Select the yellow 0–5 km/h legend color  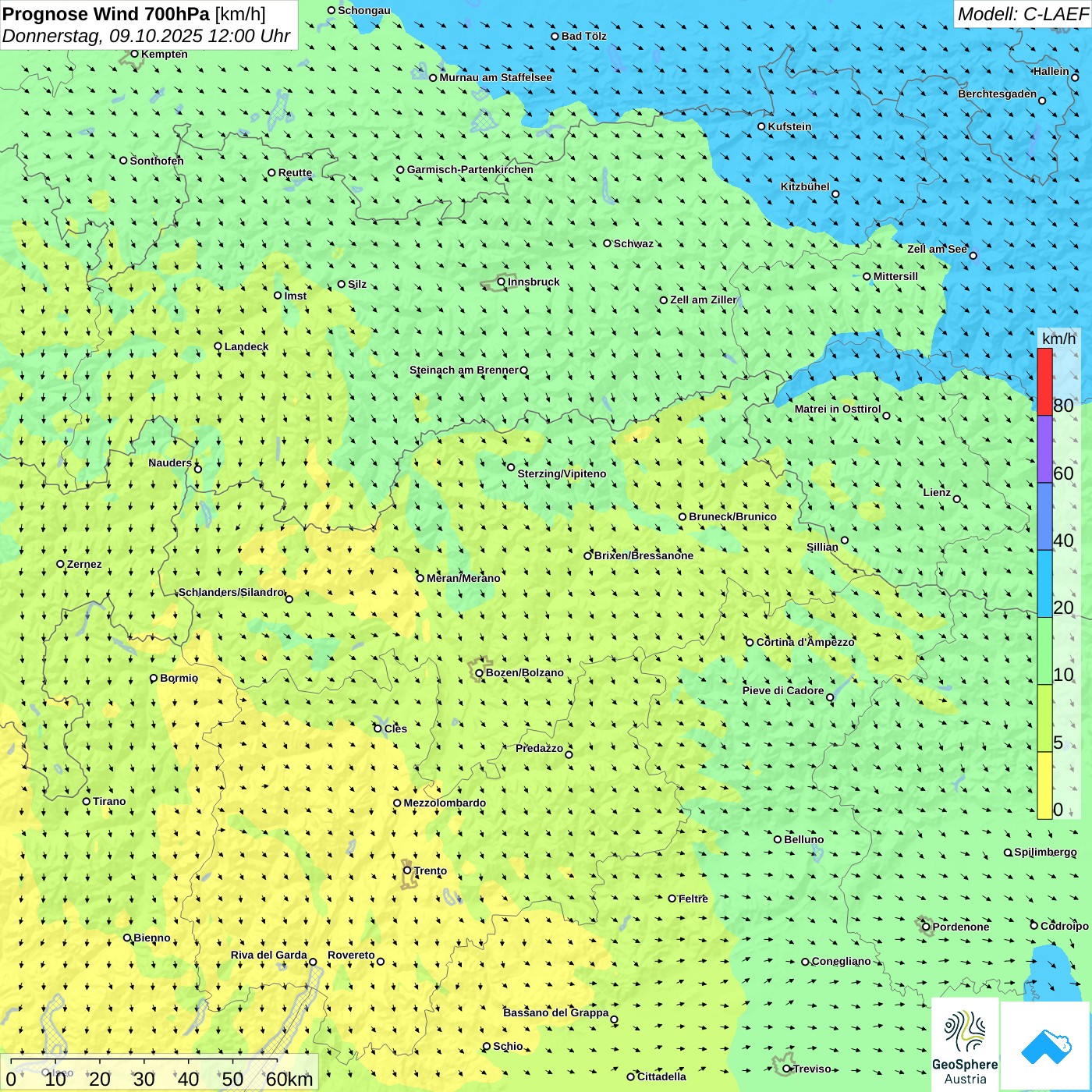1044,785
